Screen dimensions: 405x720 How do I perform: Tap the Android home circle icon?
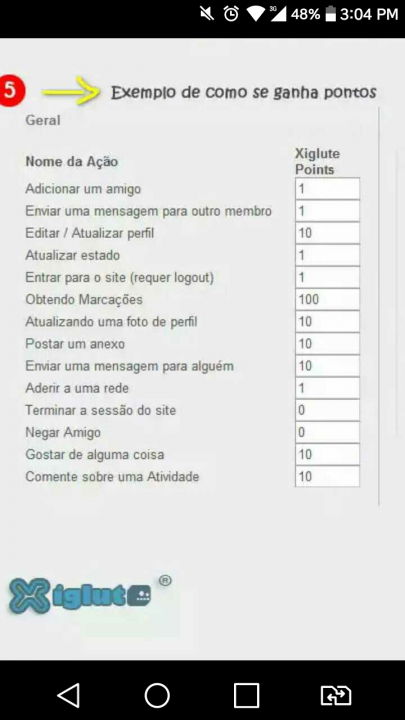click(x=157, y=695)
